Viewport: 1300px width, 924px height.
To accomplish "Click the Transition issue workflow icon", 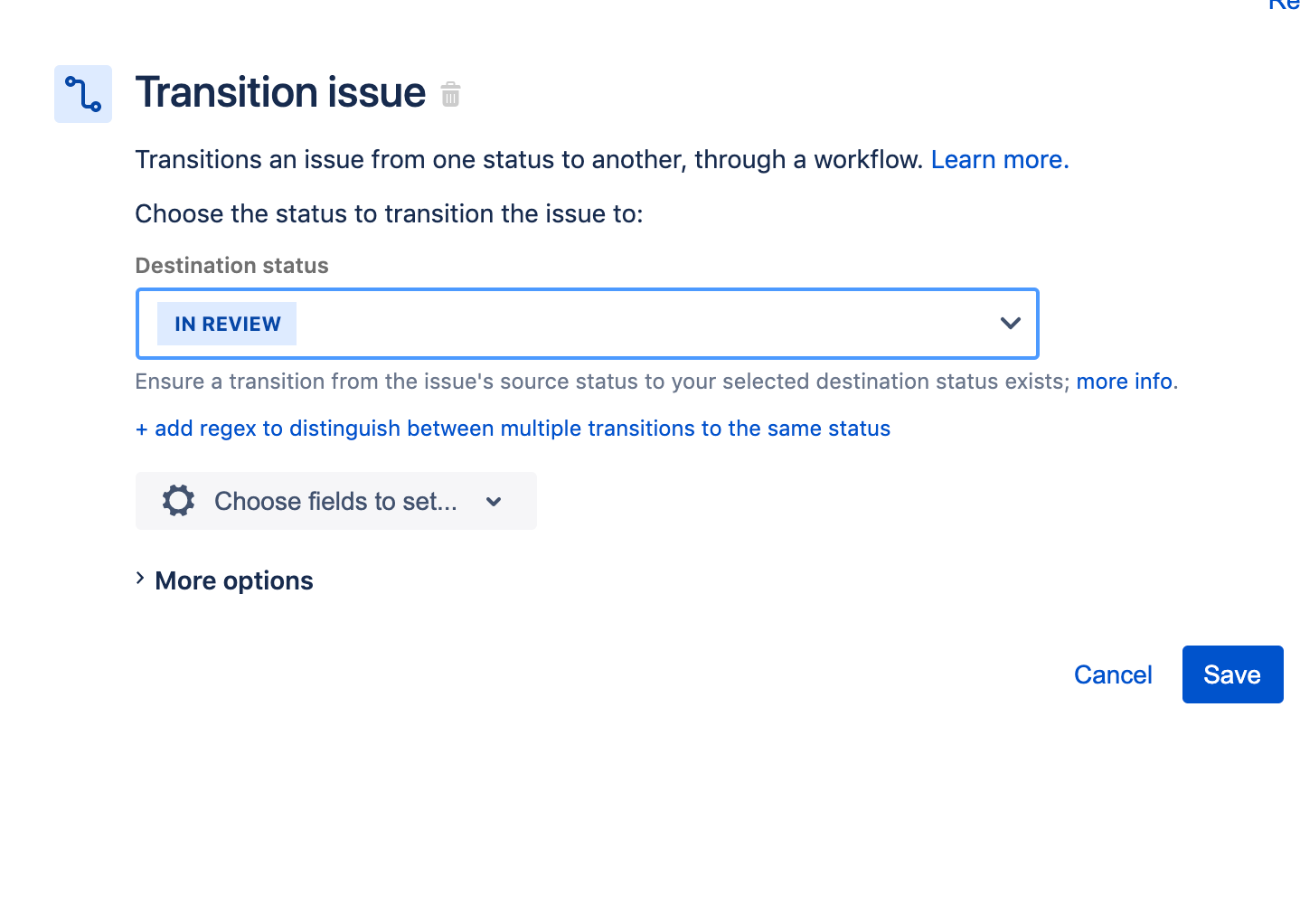I will [82, 93].
